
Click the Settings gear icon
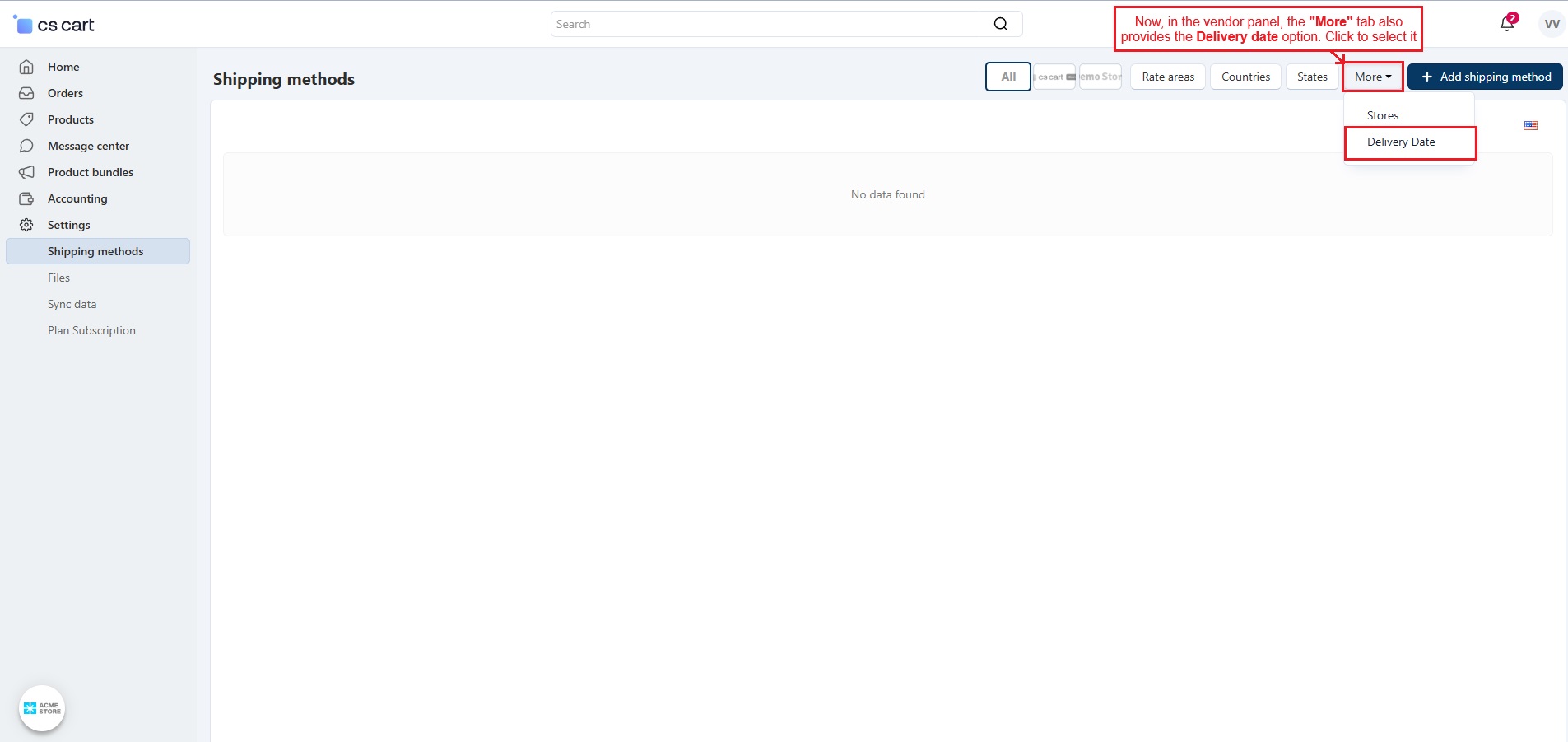point(26,225)
